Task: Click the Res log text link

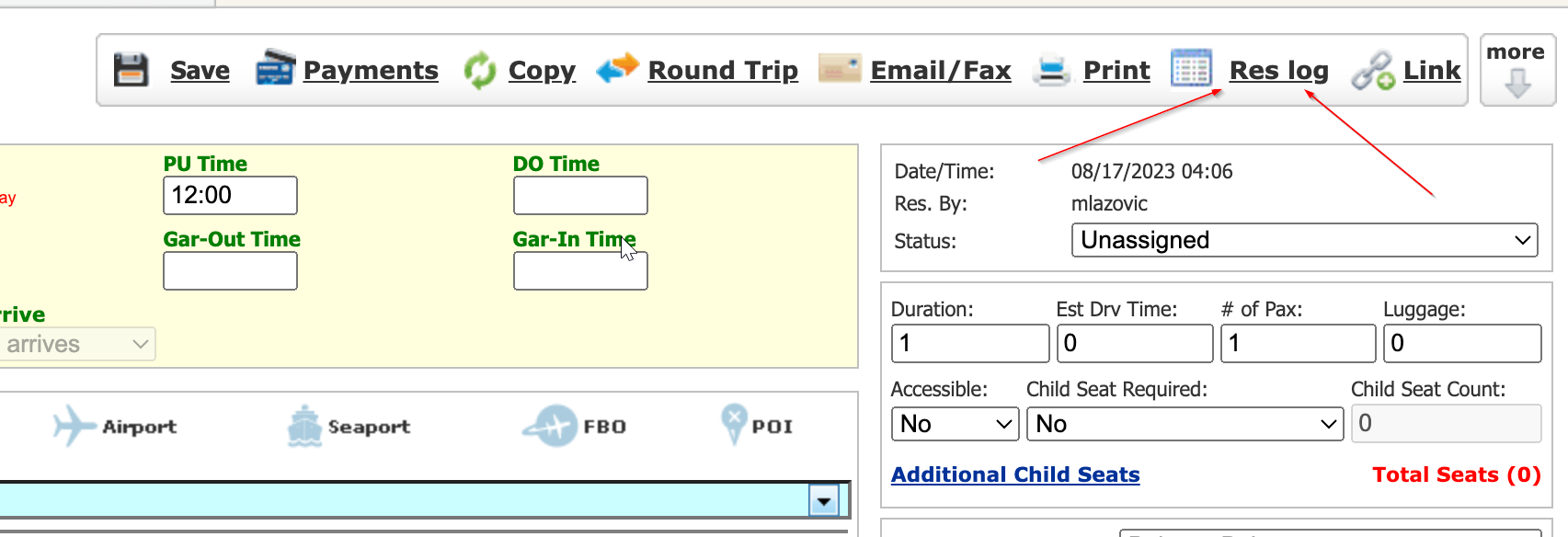Action: 1278,71
